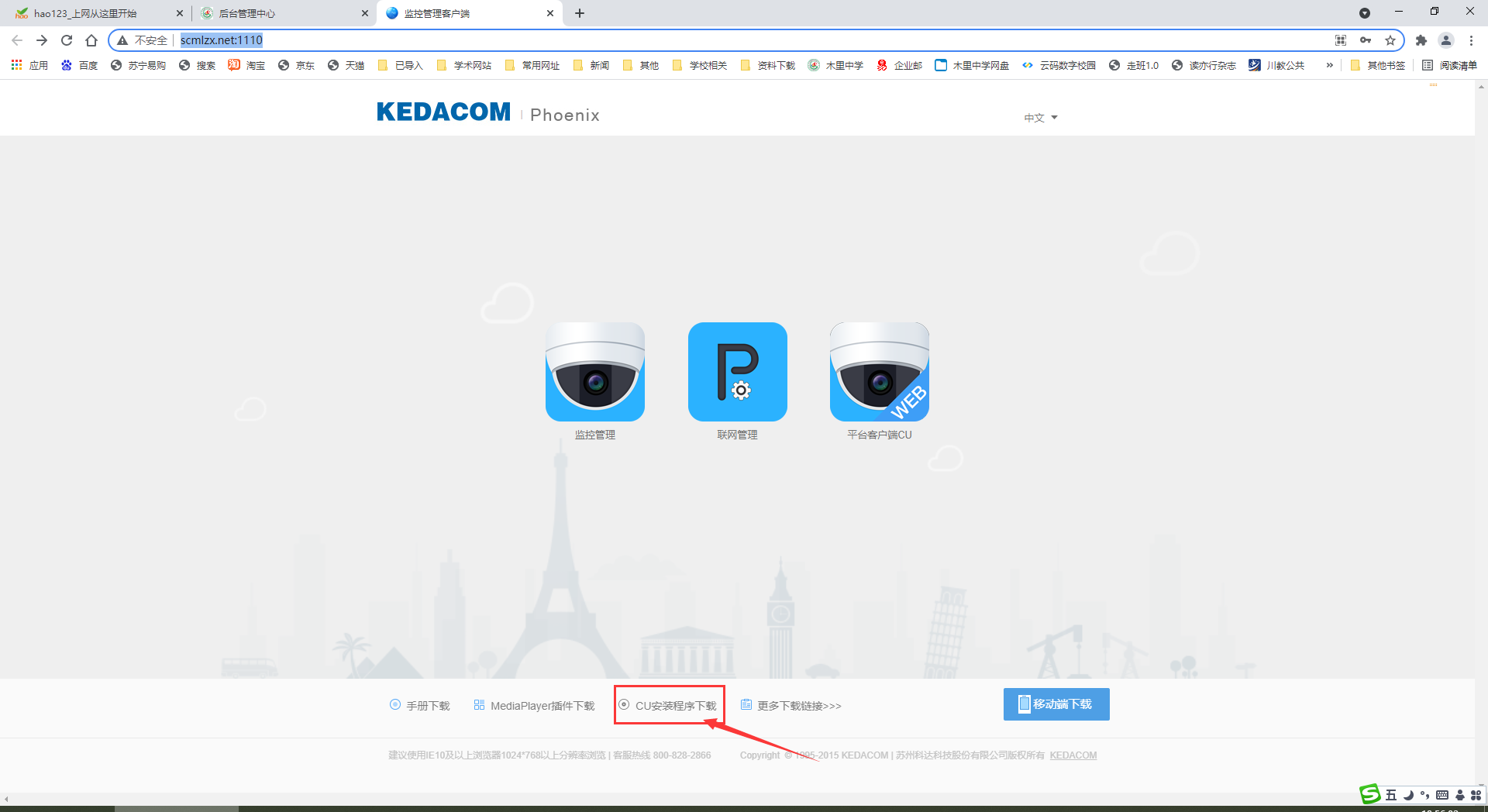Open the QR code icon in address bar
This screenshot has height=812, width=1488.
click(1341, 40)
